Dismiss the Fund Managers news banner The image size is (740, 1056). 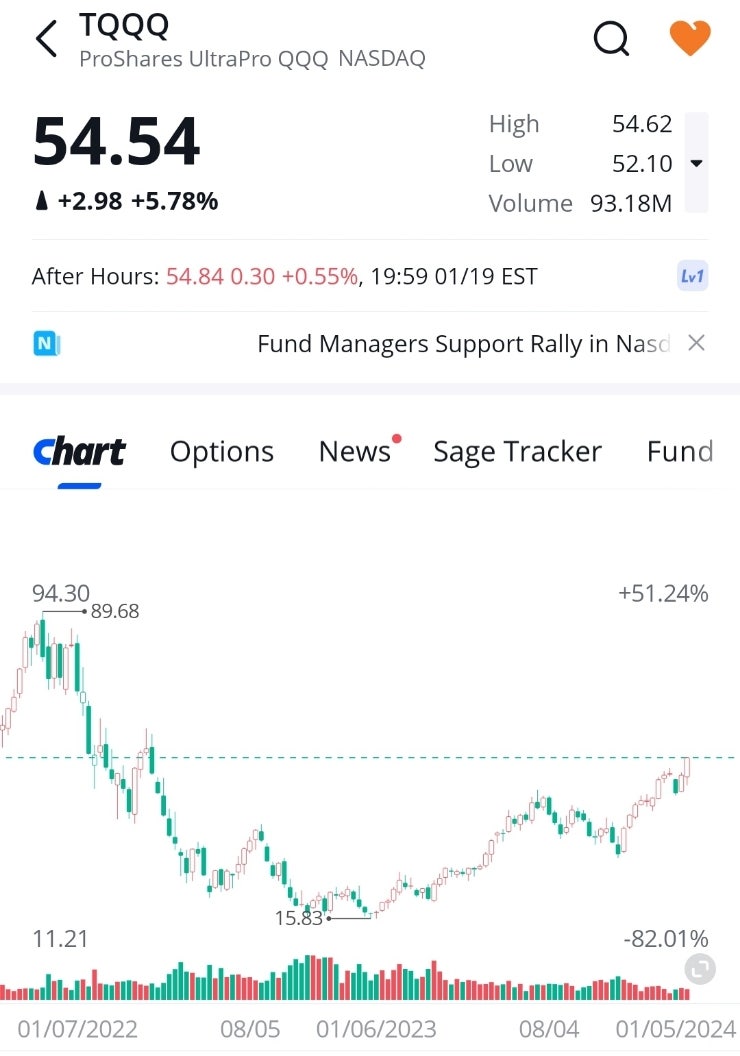point(697,343)
